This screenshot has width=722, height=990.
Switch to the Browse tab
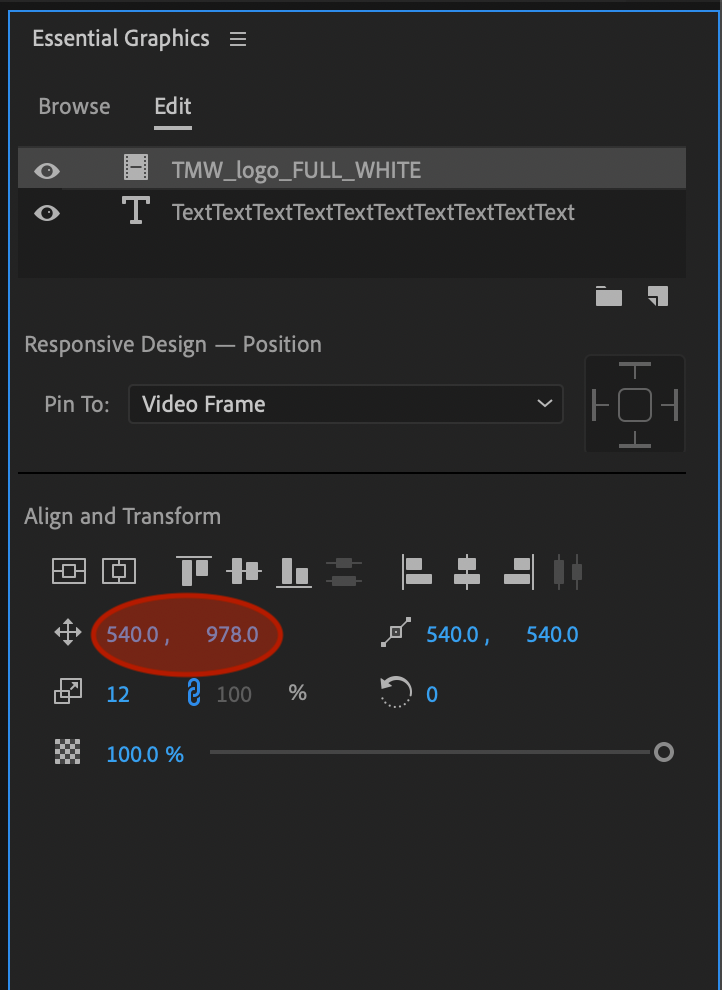[74, 106]
